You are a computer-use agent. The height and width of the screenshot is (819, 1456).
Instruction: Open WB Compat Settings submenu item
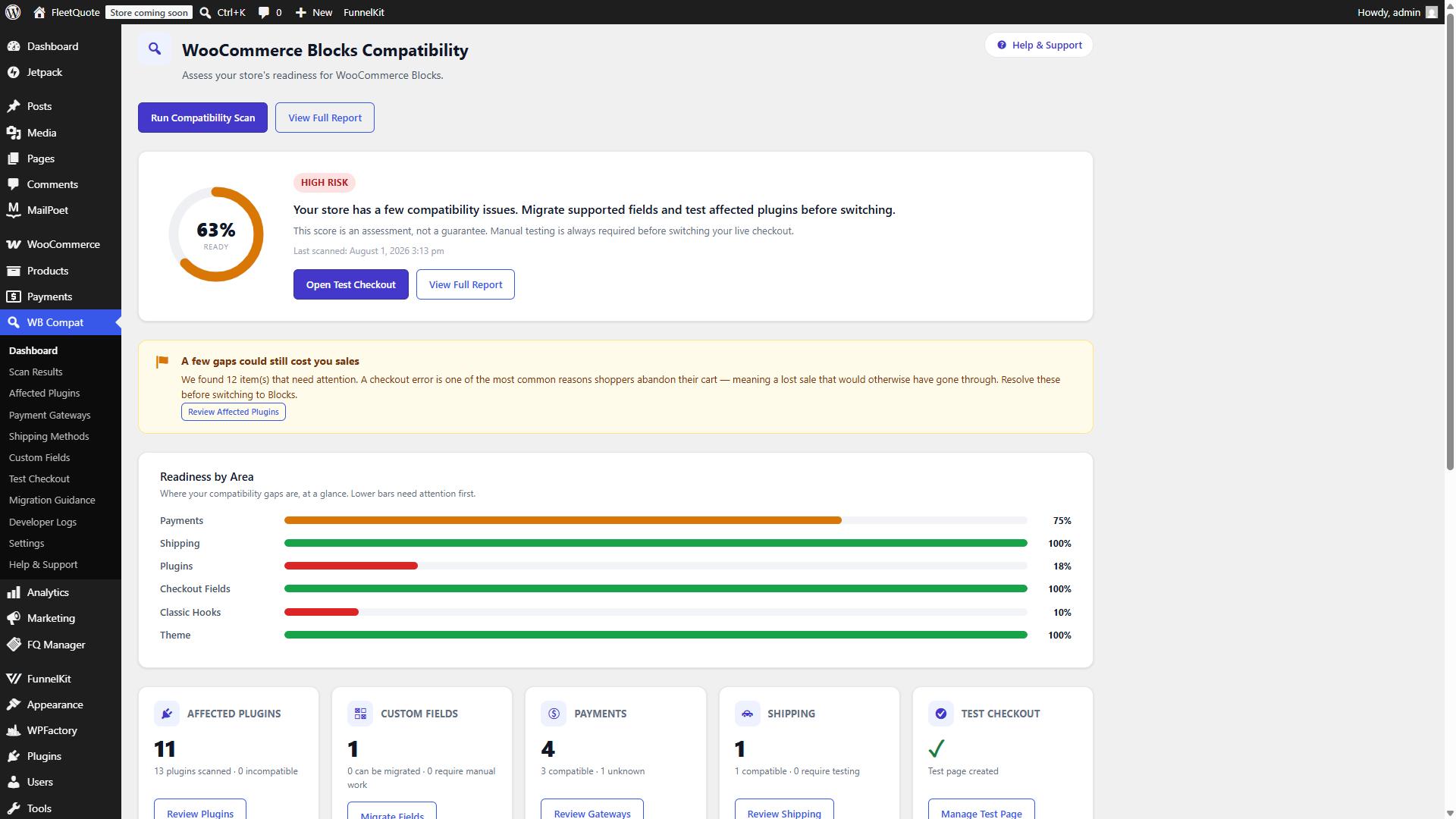click(x=27, y=543)
